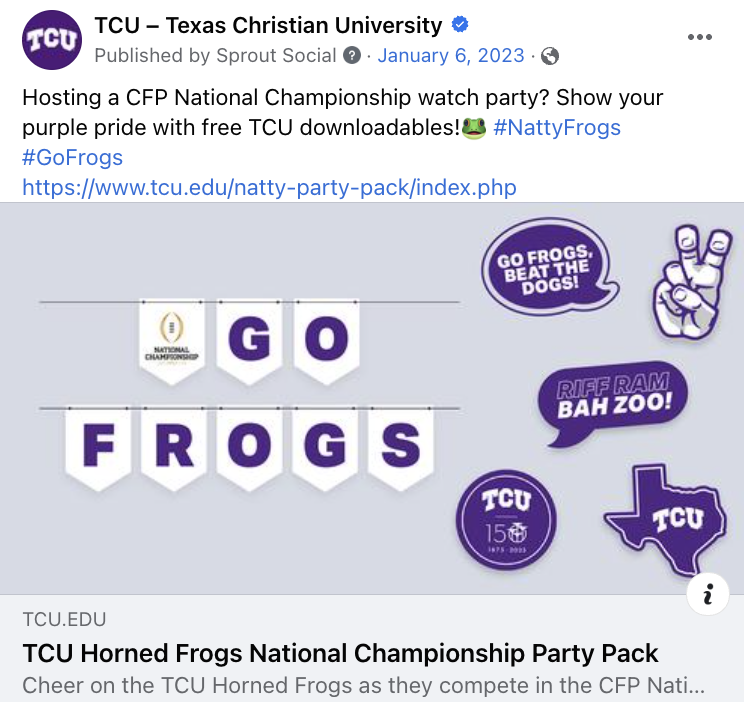Open the natty-party-pack URL link
Image resolution: width=744 pixels, height=702 pixels.
[x=269, y=188]
